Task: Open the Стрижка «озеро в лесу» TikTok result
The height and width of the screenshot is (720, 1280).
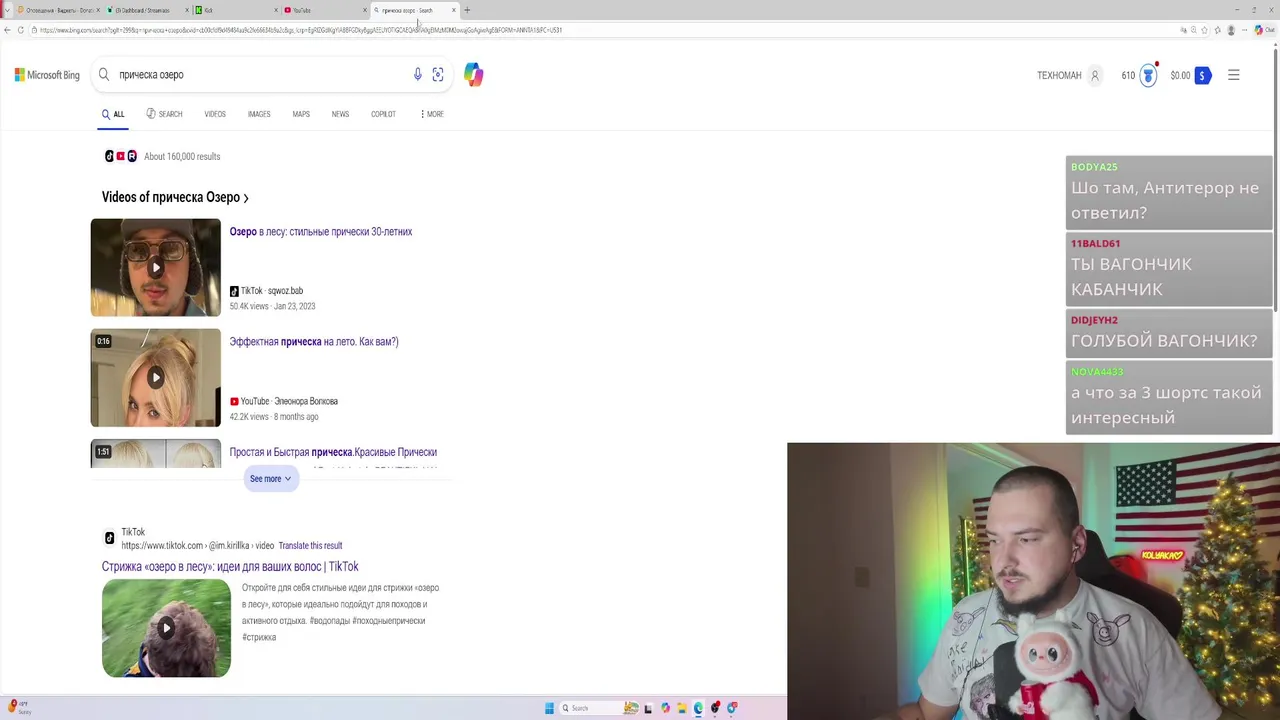Action: pyautogui.click(x=230, y=567)
